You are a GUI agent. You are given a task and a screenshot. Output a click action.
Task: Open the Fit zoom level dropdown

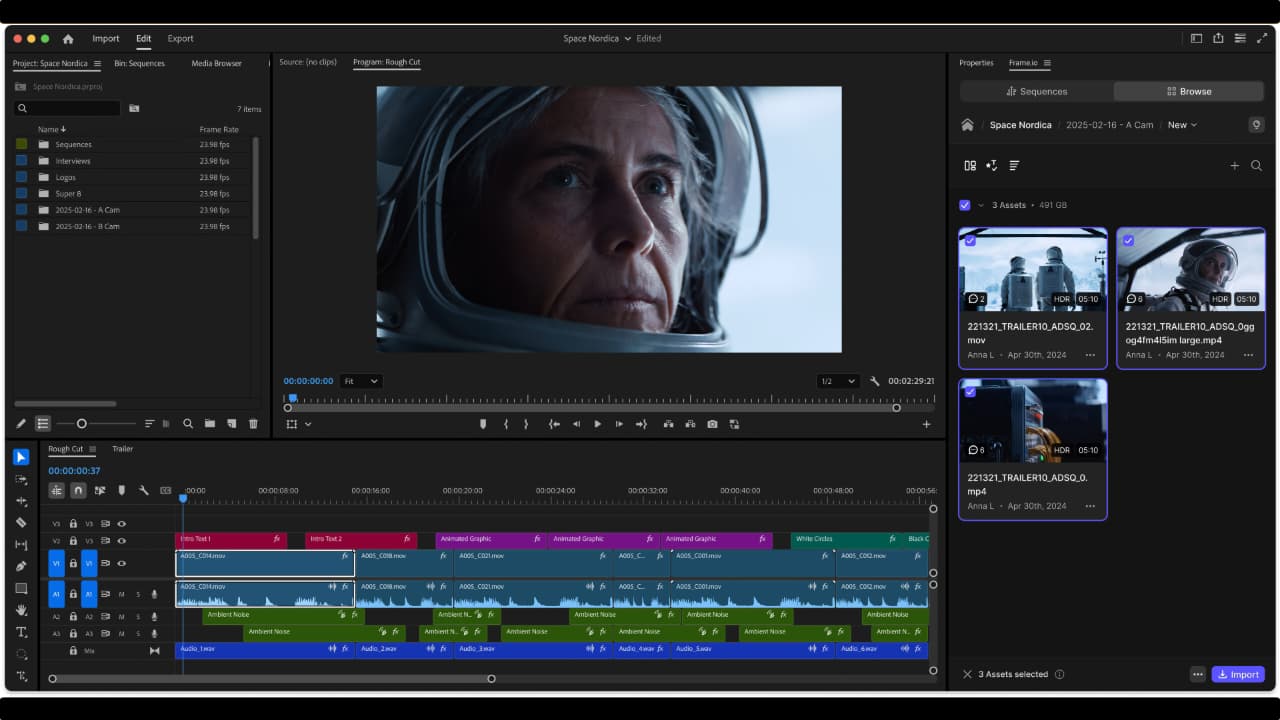(x=360, y=381)
